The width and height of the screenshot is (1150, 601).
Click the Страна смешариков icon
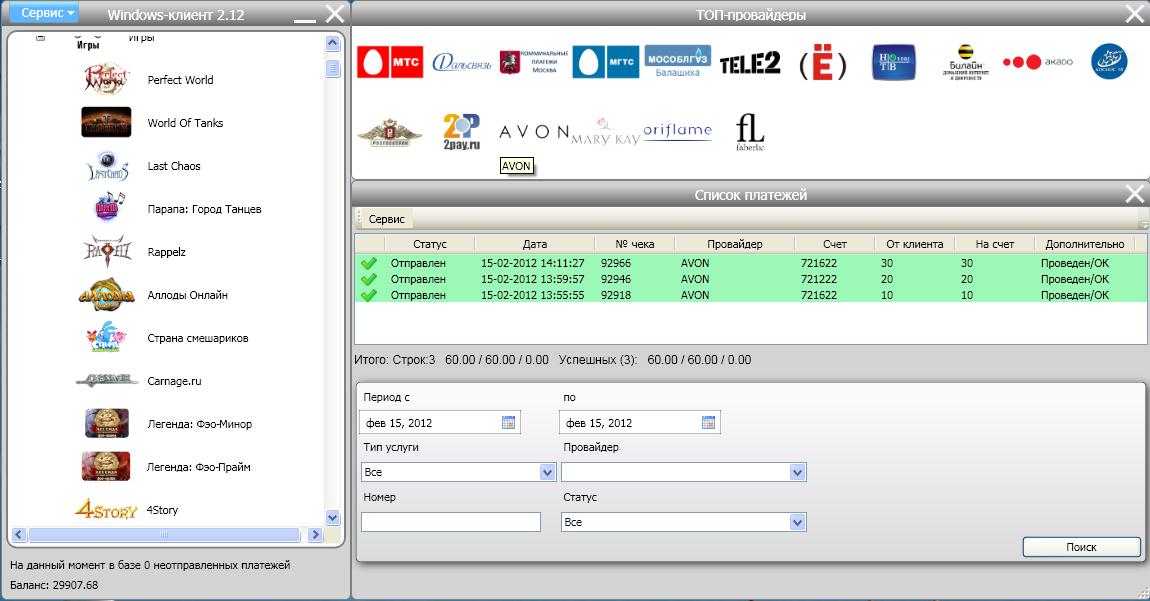click(x=107, y=338)
